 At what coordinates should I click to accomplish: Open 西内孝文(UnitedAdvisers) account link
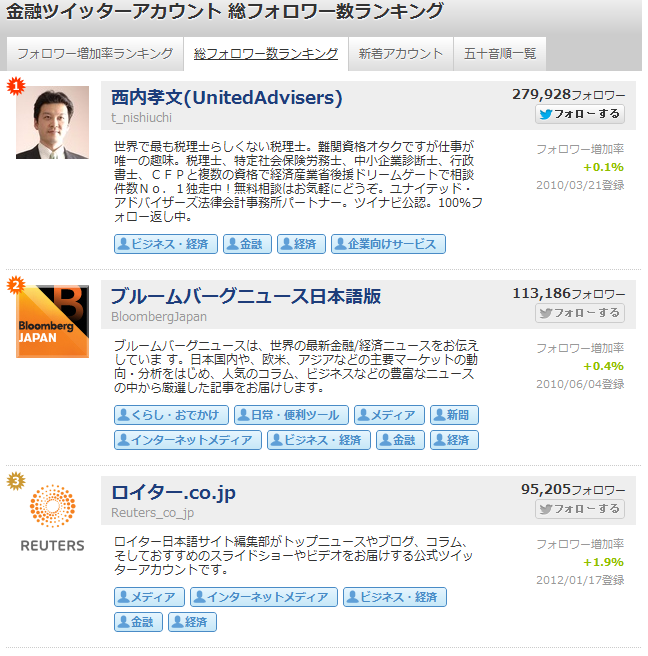tap(227, 97)
